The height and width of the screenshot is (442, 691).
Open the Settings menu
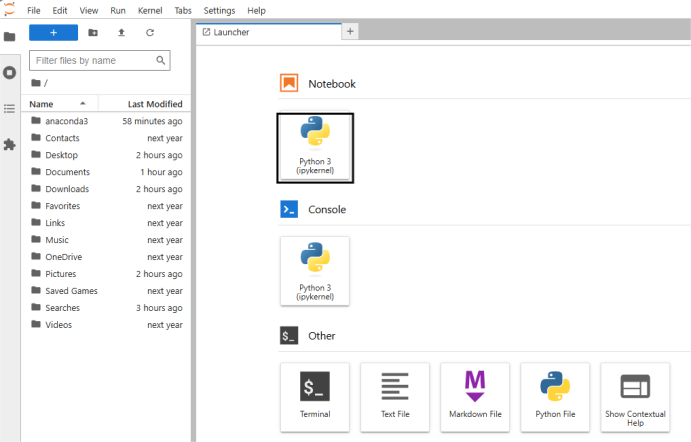coord(219,10)
